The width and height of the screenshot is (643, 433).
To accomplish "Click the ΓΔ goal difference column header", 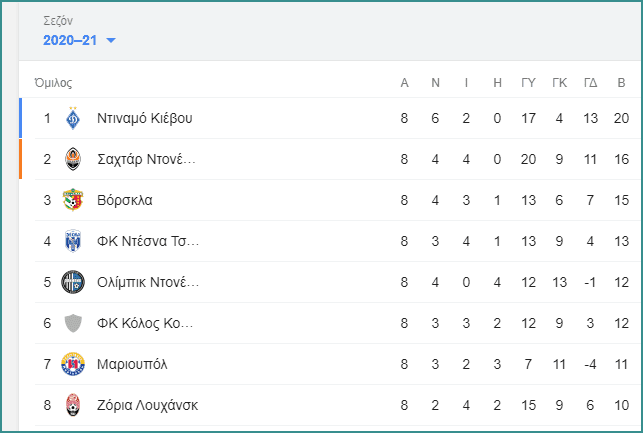I will (x=591, y=83).
